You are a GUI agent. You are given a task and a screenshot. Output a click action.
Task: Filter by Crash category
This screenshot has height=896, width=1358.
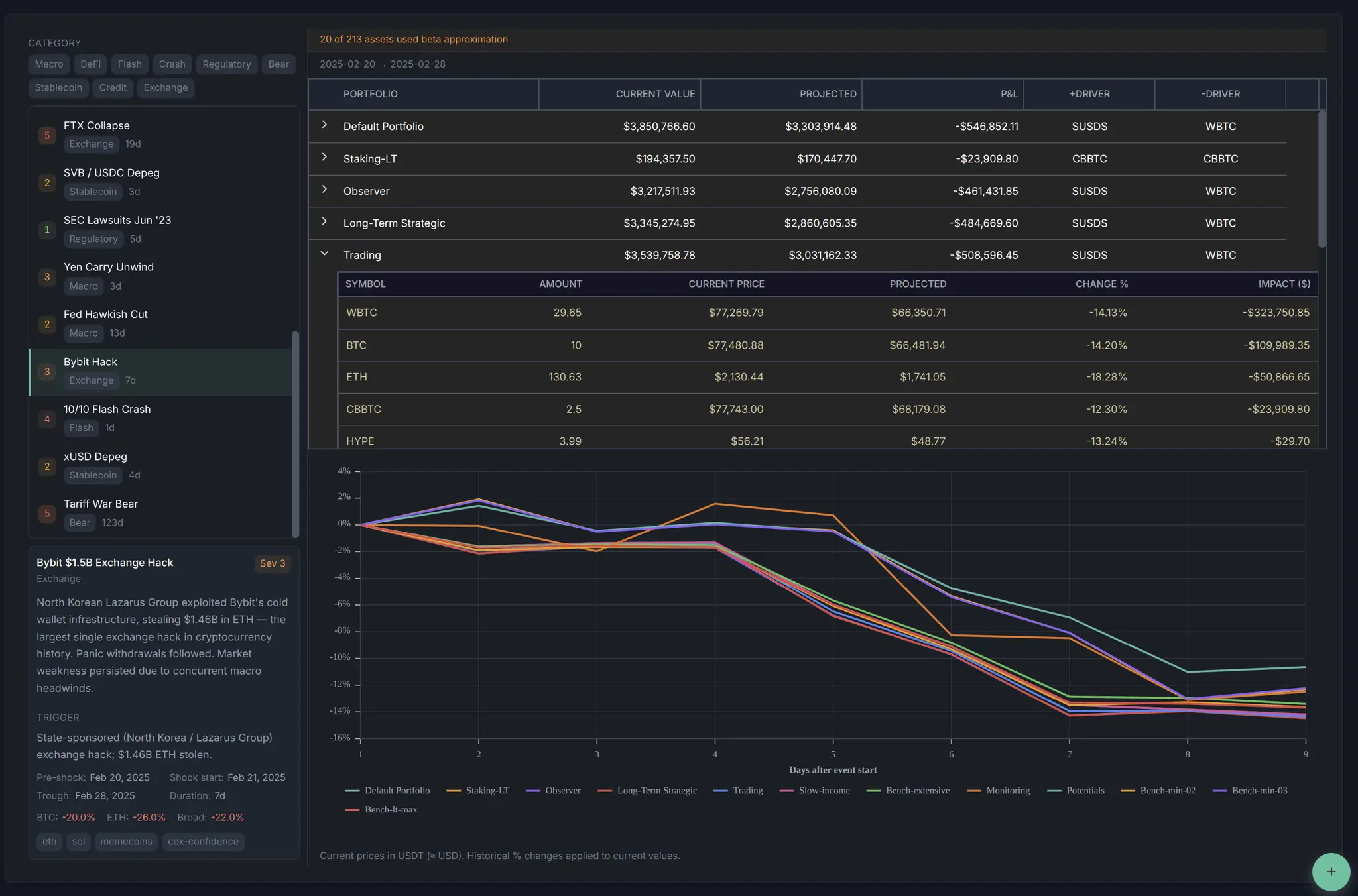(172, 64)
